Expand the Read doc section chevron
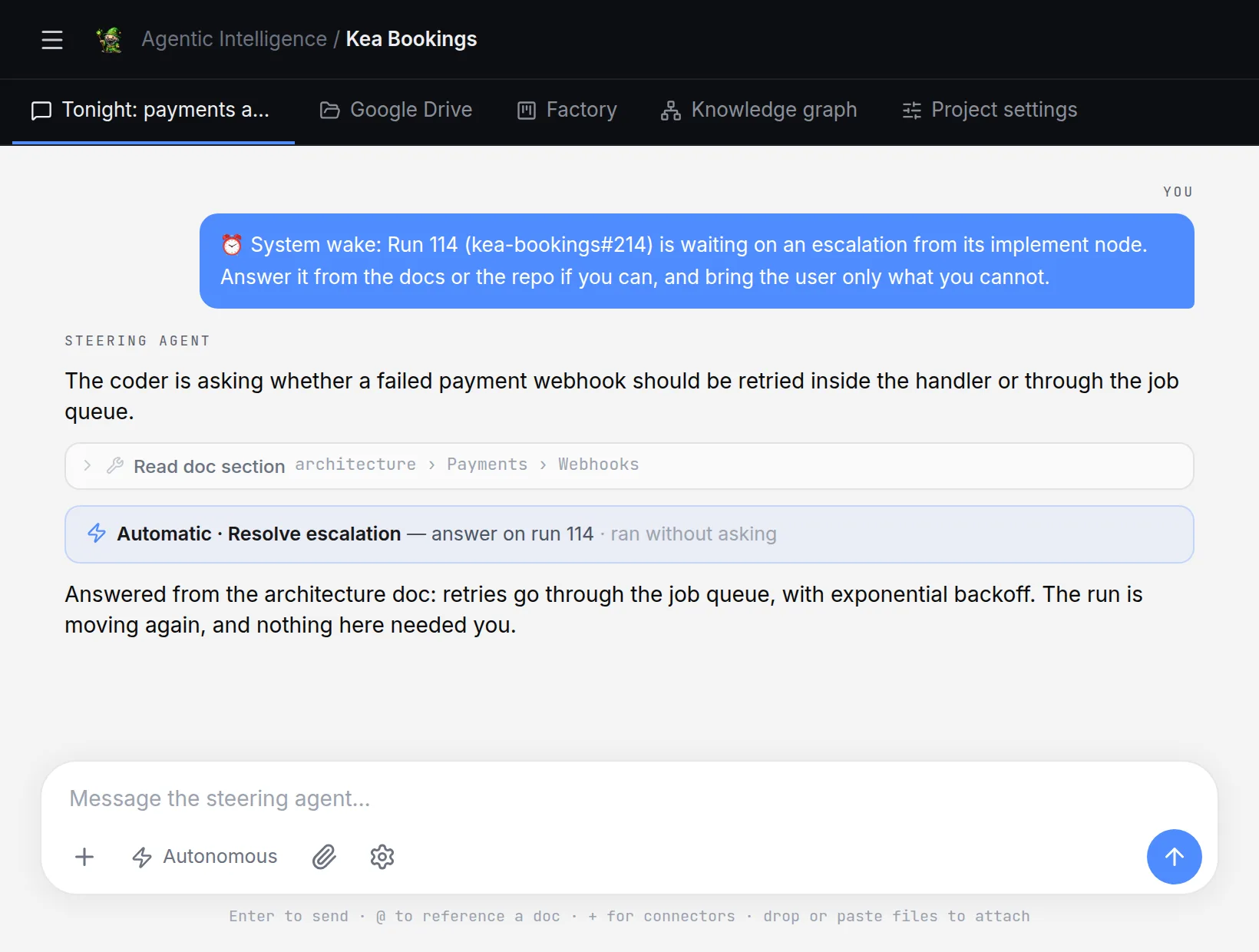 click(88, 465)
